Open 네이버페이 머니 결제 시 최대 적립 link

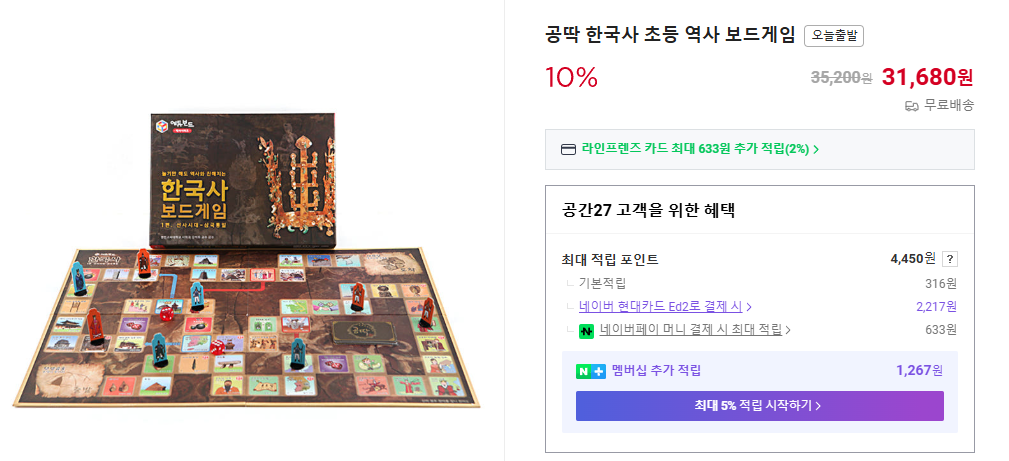[x=690, y=330]
